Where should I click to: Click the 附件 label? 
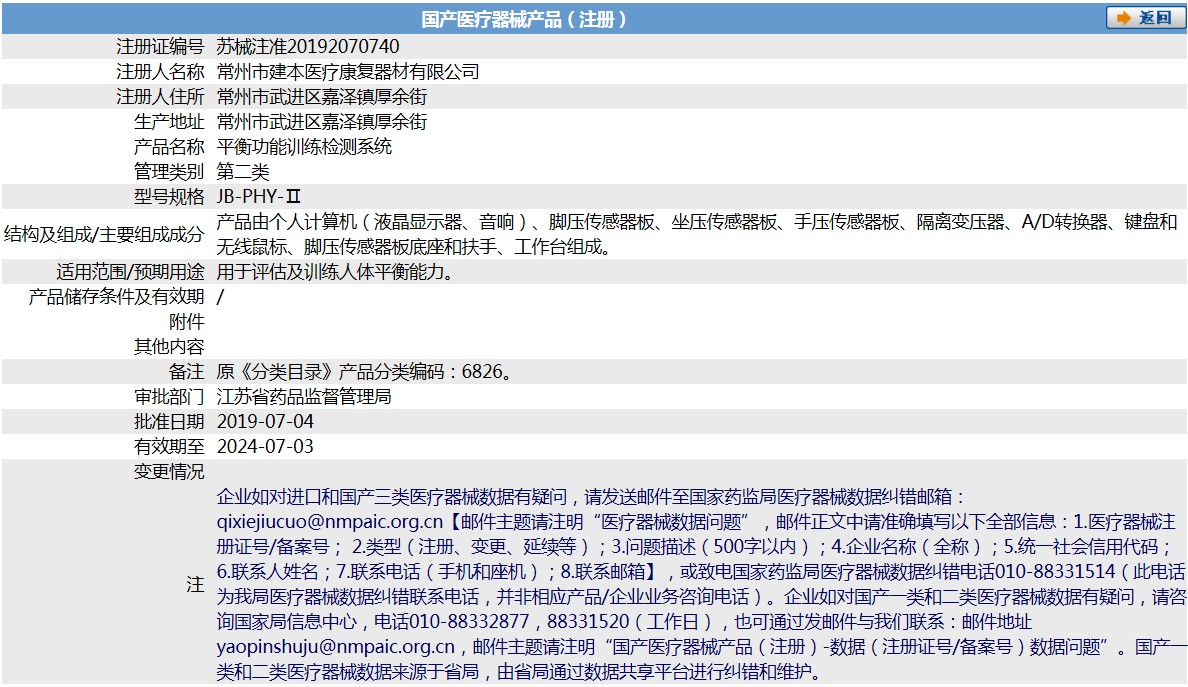186,321
